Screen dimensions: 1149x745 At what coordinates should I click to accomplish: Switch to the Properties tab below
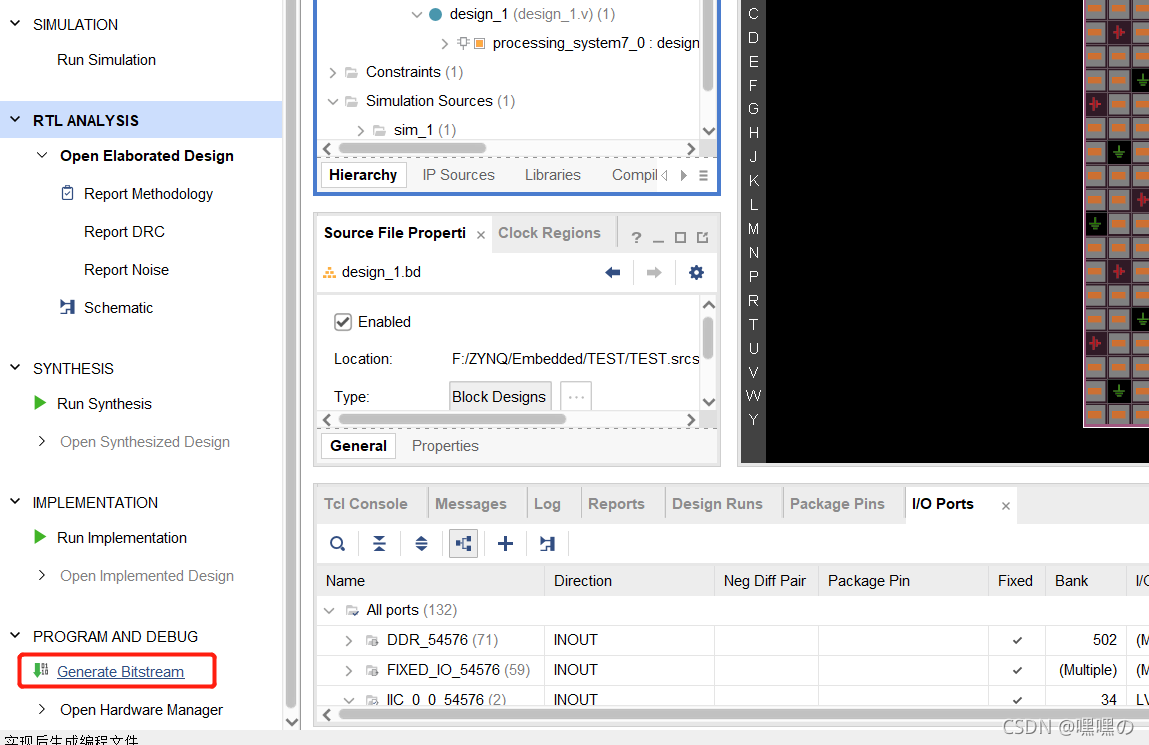pyautogui.click(x=445, y=446)
